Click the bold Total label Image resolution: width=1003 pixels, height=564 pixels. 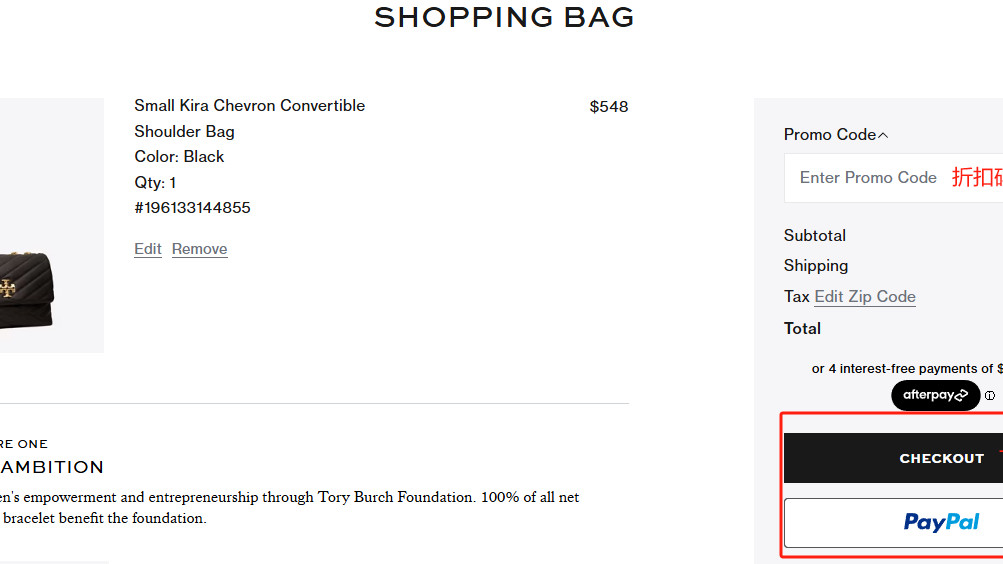pyautogui.click(x=802, y=328)
